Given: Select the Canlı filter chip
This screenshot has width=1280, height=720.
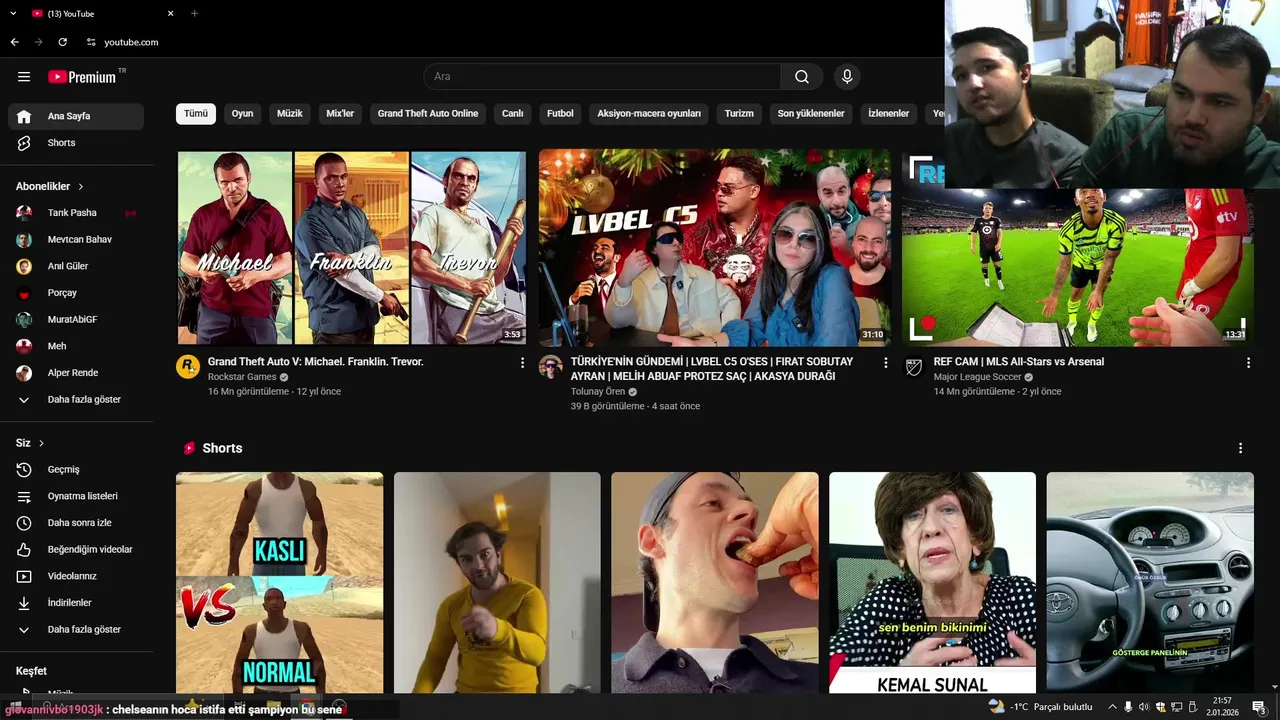Looking at the screenshot, I should [x=513, y=114].
